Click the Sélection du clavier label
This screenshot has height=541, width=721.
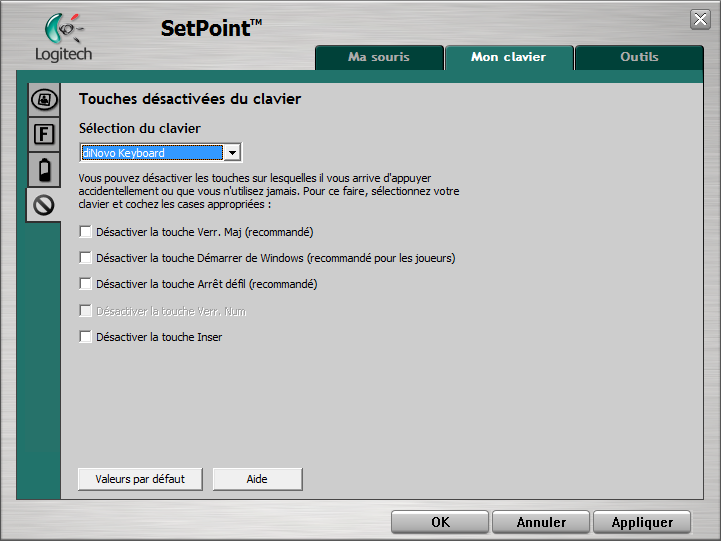(140, 128)
